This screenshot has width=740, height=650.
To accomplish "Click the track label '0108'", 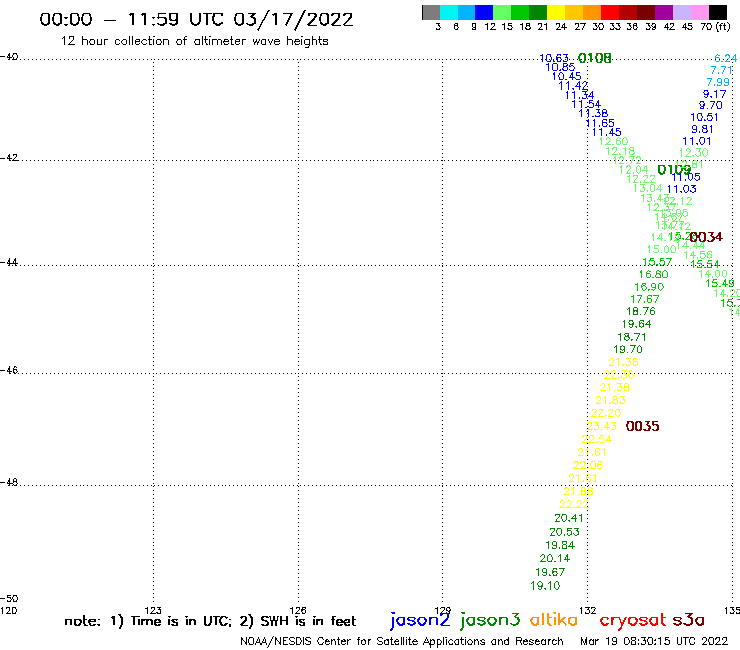I will click(x=595, y=59).
